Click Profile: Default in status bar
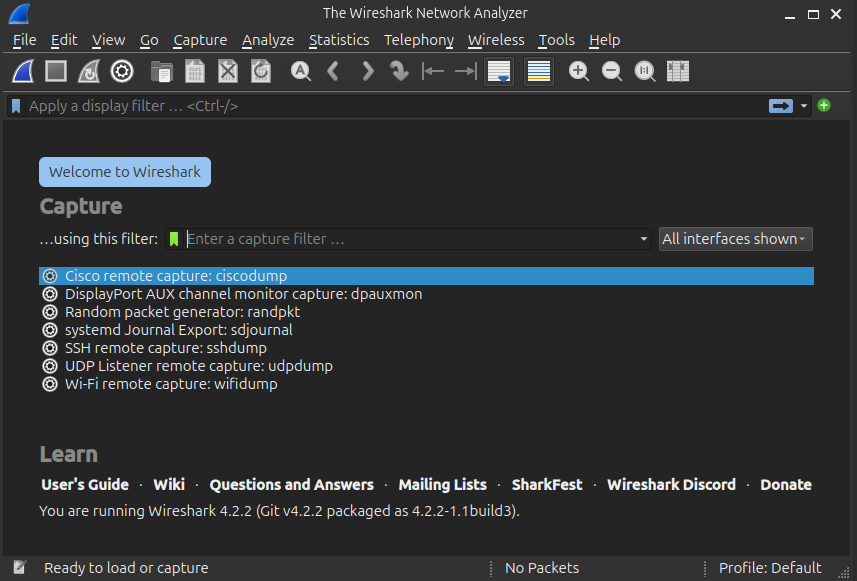857x581 pixels. [x=770, y=568]
